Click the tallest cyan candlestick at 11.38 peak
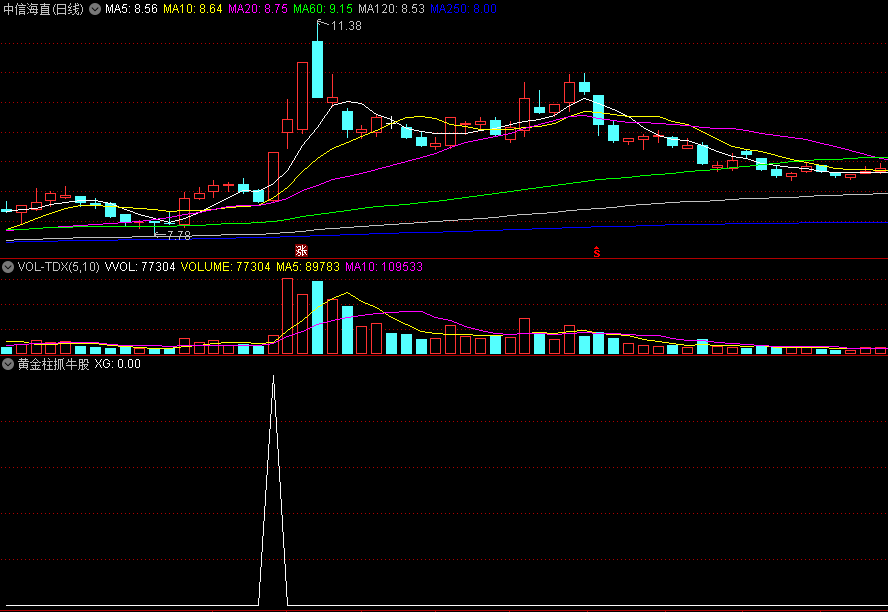888x612 pixels. 317,69
